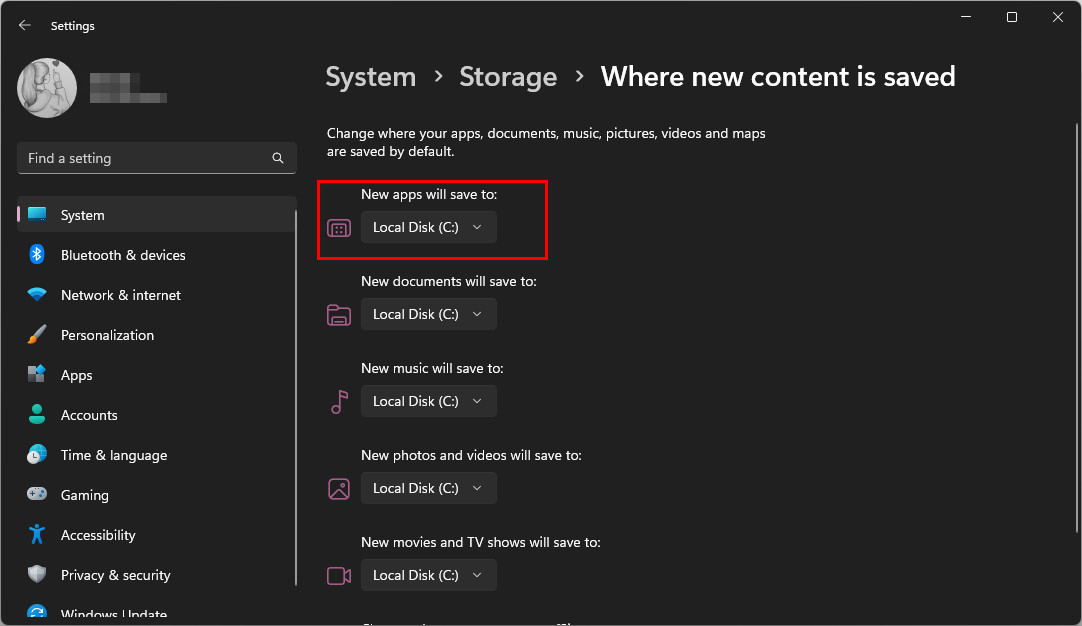Click the Bluetooth & devices icon

coord(37,255)
